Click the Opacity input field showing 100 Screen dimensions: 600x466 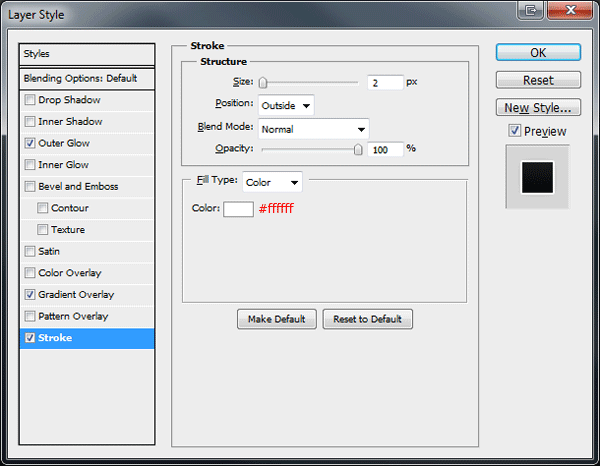point(385,150)
